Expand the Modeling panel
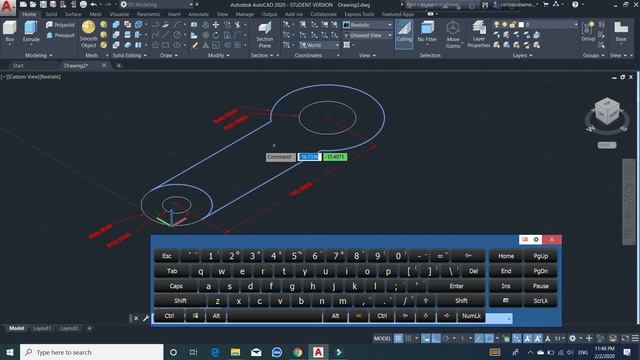640x360 pixels. [x=39, y=55]
